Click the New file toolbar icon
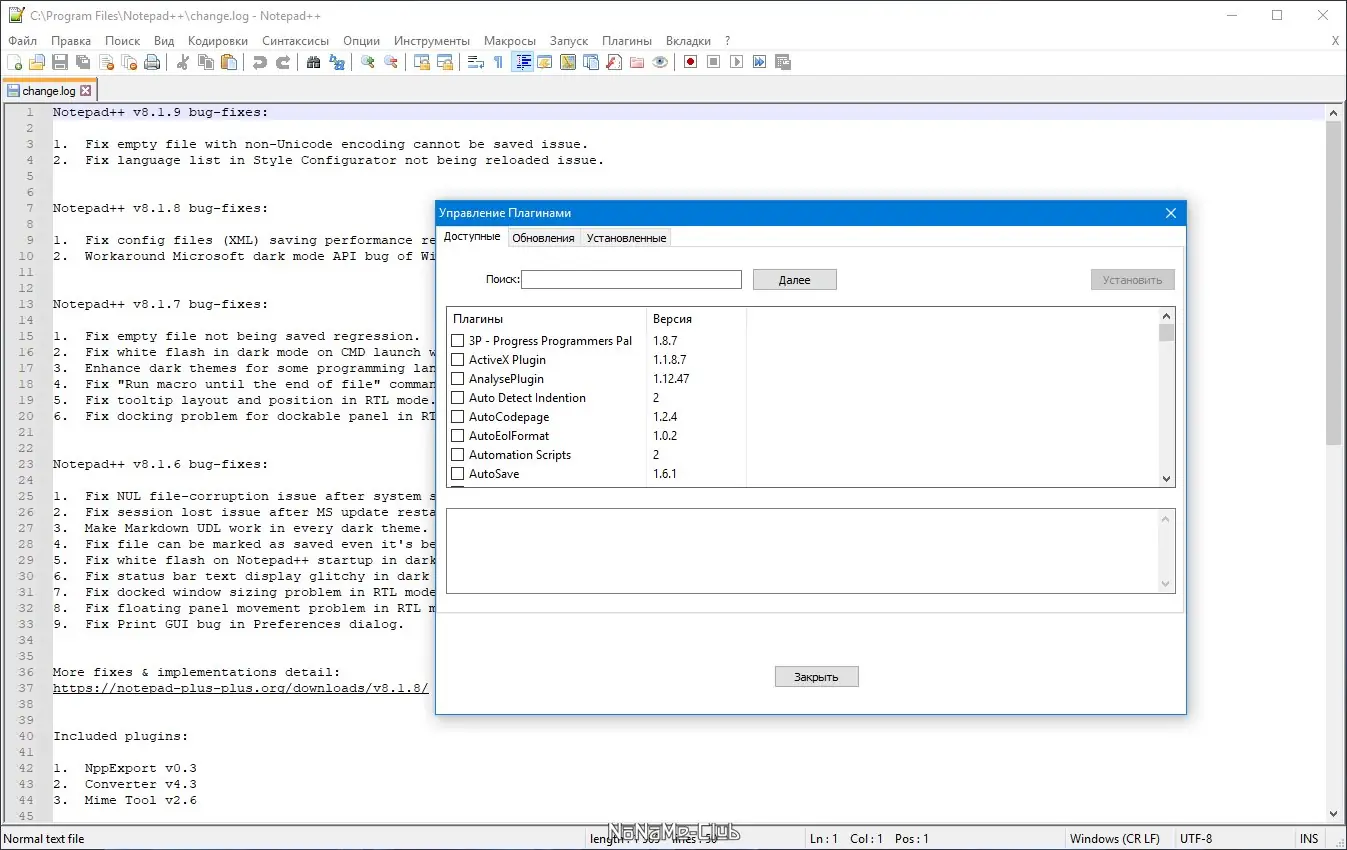This screenshot has width=1347, height=850. tap(14, 62)
